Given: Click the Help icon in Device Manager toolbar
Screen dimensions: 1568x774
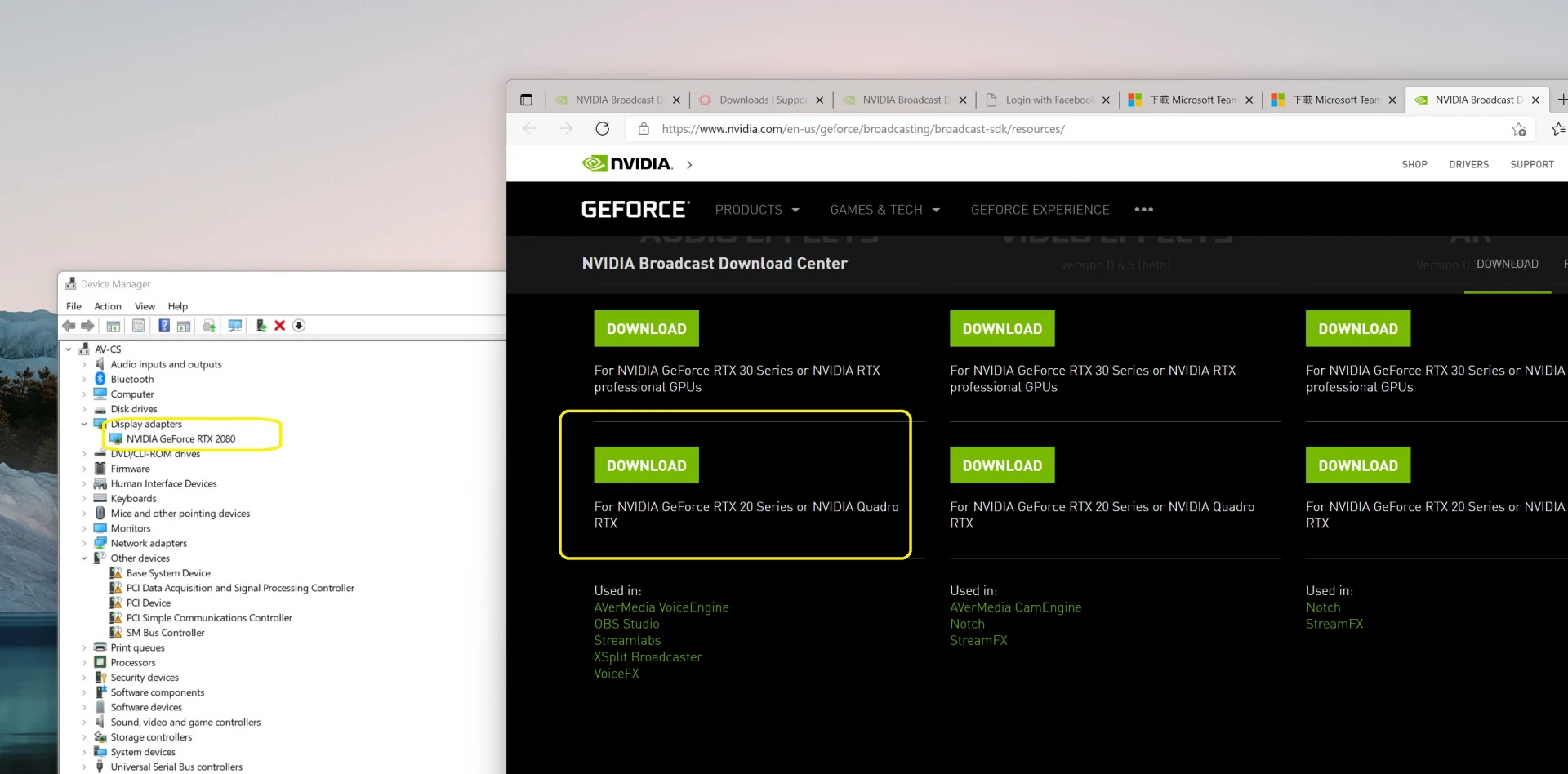Looking at the screenshot, I should point(164,326).
